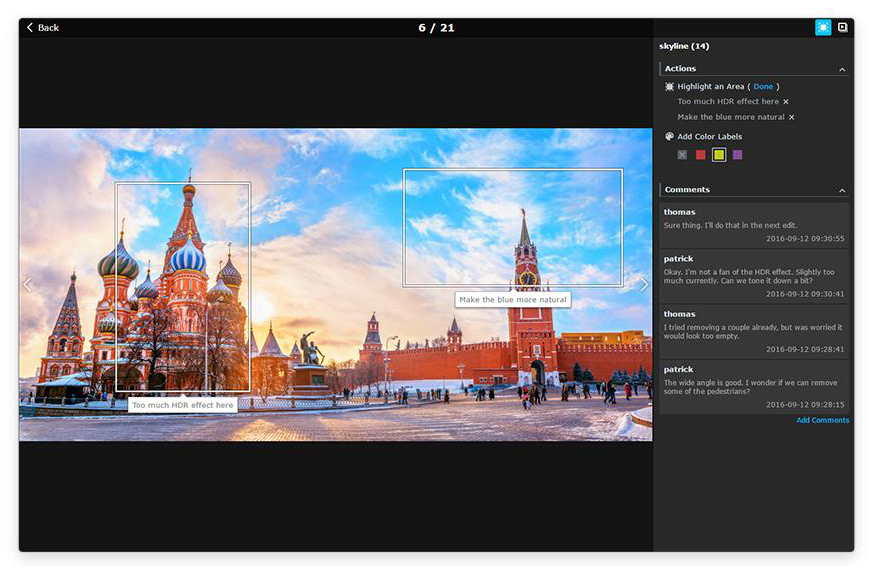Collapse the Comments section
The height and width of the screenshot is (567, 869).
[842, 191]
